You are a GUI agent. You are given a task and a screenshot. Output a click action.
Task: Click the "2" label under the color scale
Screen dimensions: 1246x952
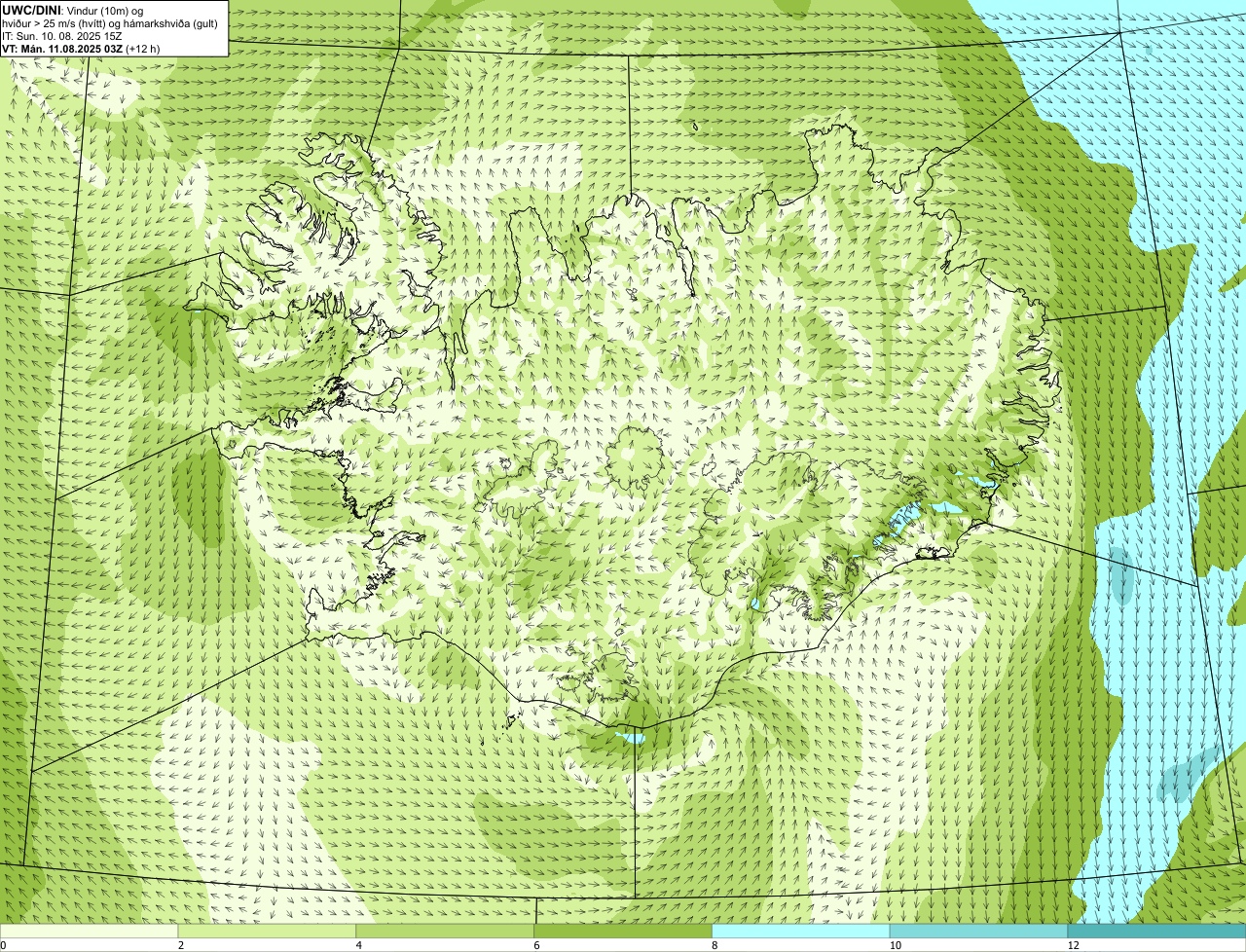pos(181,945)
